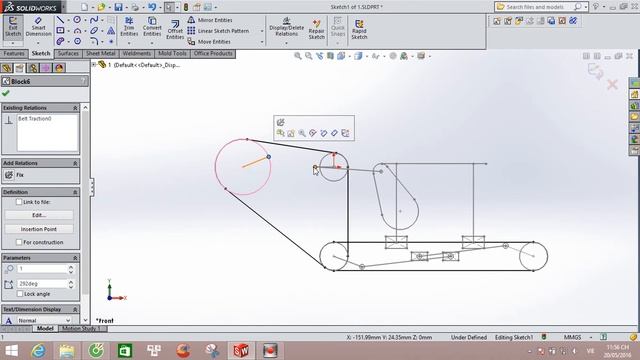This screenshot has height=360, width=640.
Task: Click the 292deg angle input field
Action: [42, 283]
